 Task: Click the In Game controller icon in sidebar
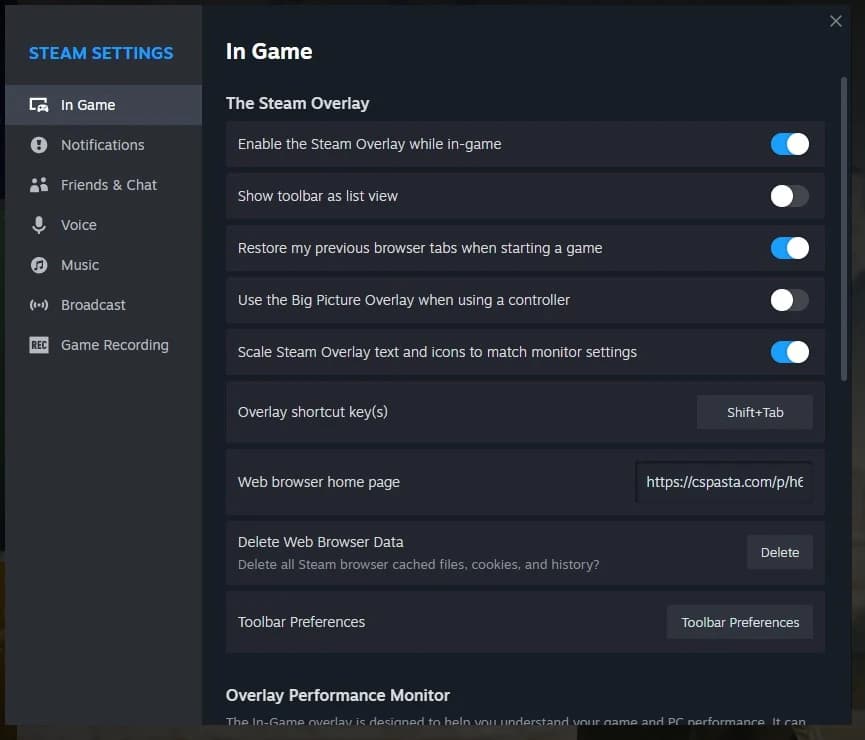pos(39,105)
